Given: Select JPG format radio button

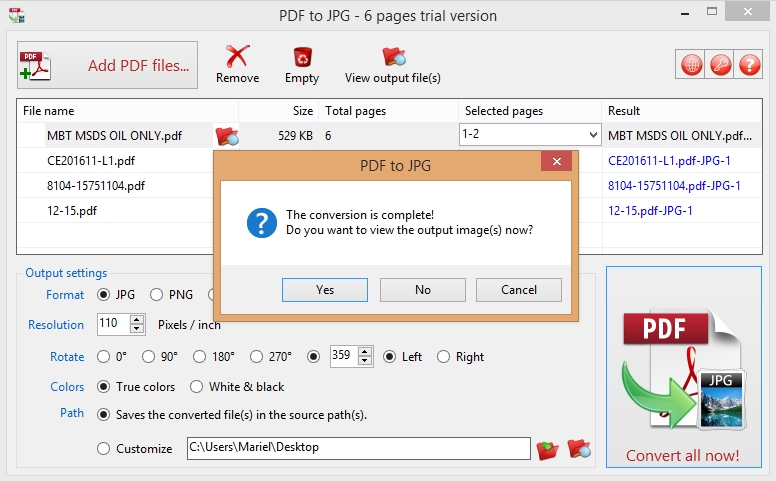Looking at the screenshot, I should (103, 295).
